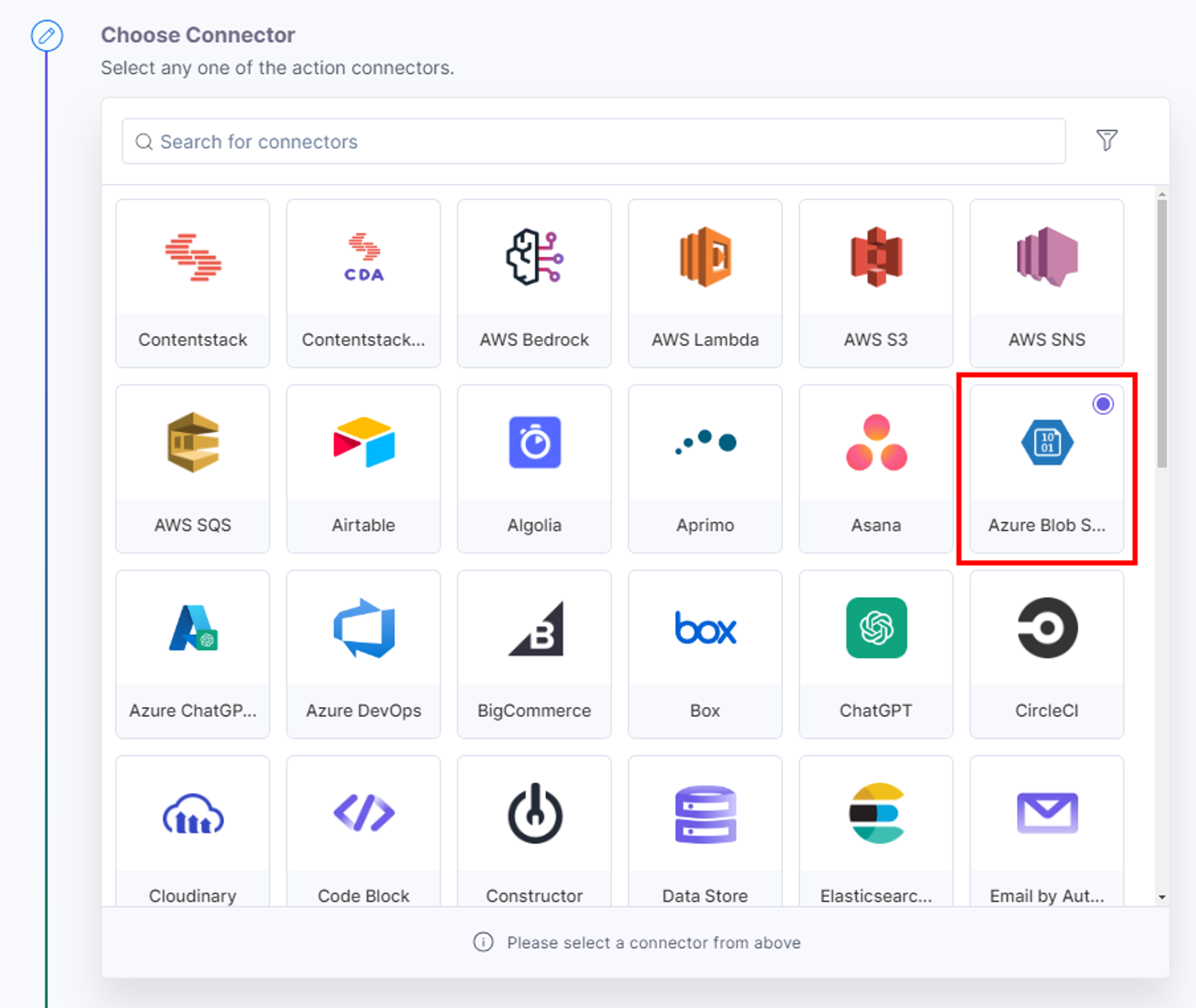
Task: Click "Please select a connector from above" text
Action: (654, 942)
